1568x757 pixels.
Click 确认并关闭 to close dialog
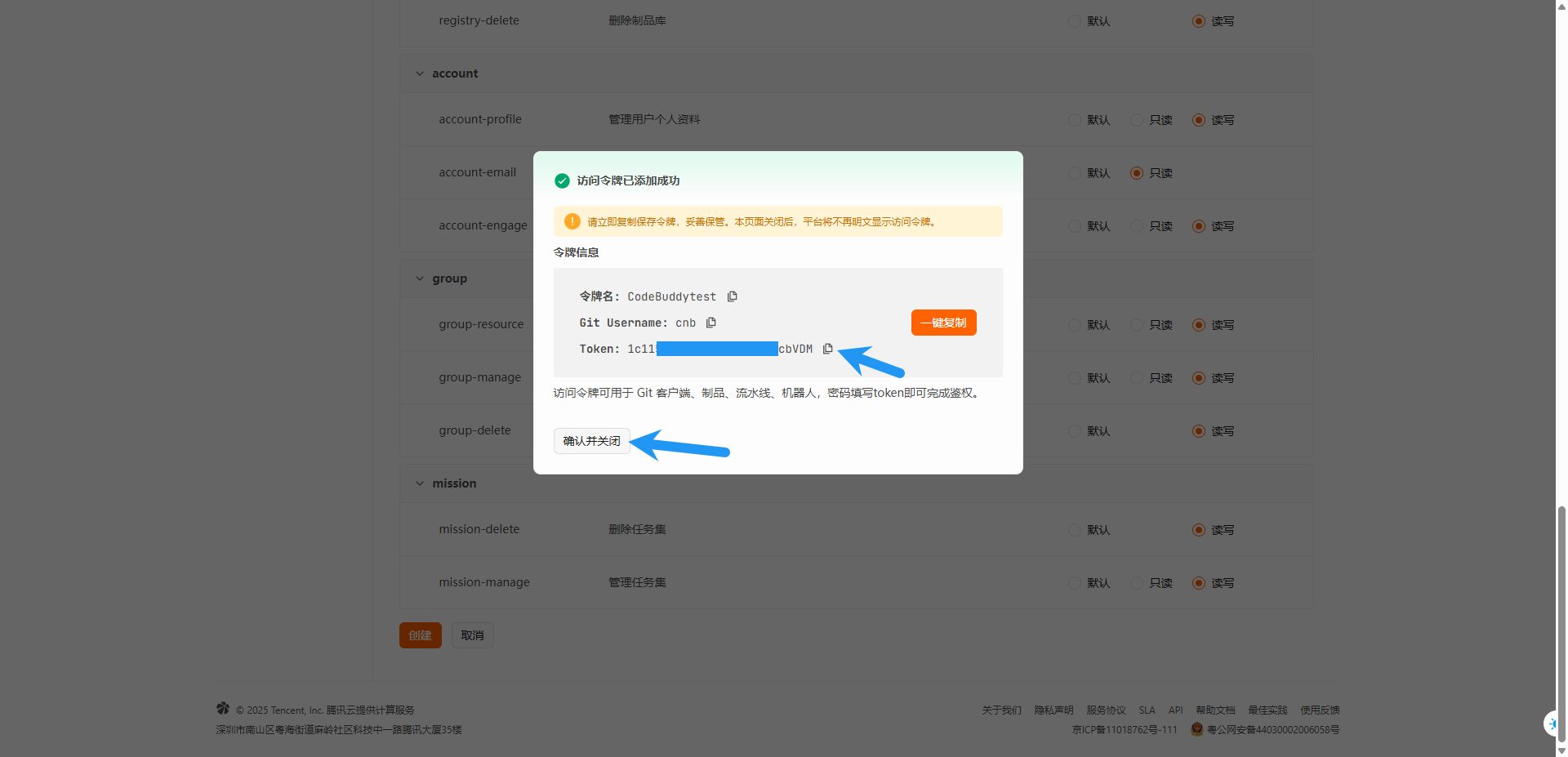click(591, 441)
